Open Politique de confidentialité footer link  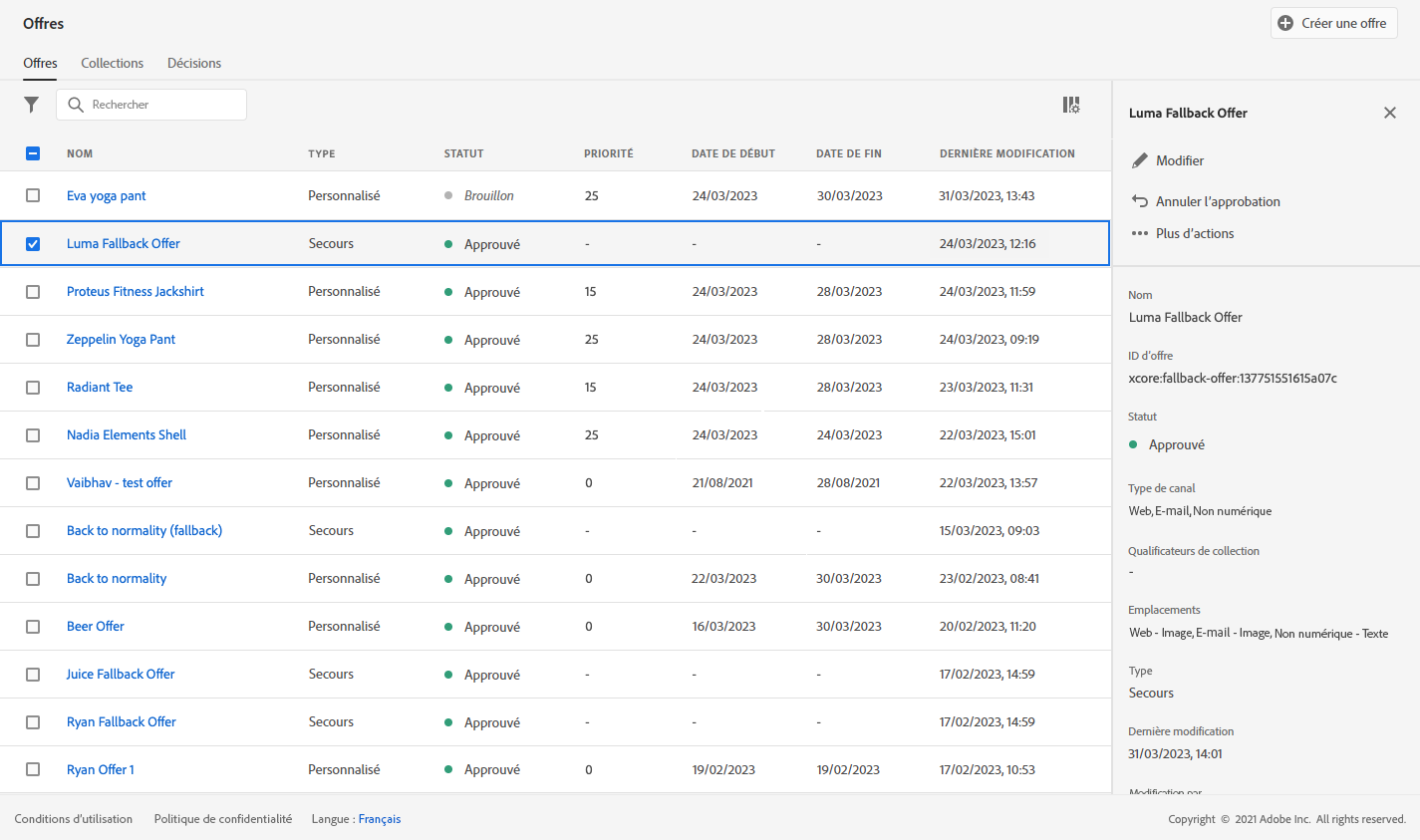(223, 819)
